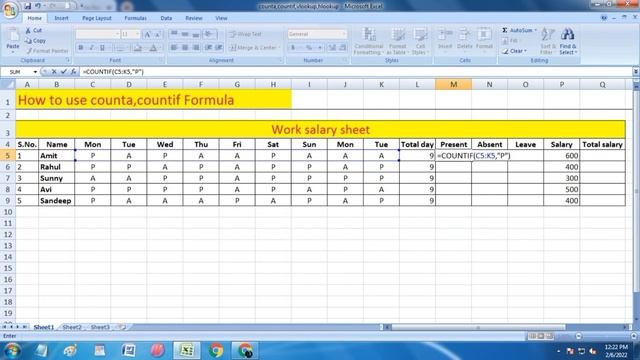Open the AutoSum dropdown arrow
The image size is (640, 360).
point(536,30)
